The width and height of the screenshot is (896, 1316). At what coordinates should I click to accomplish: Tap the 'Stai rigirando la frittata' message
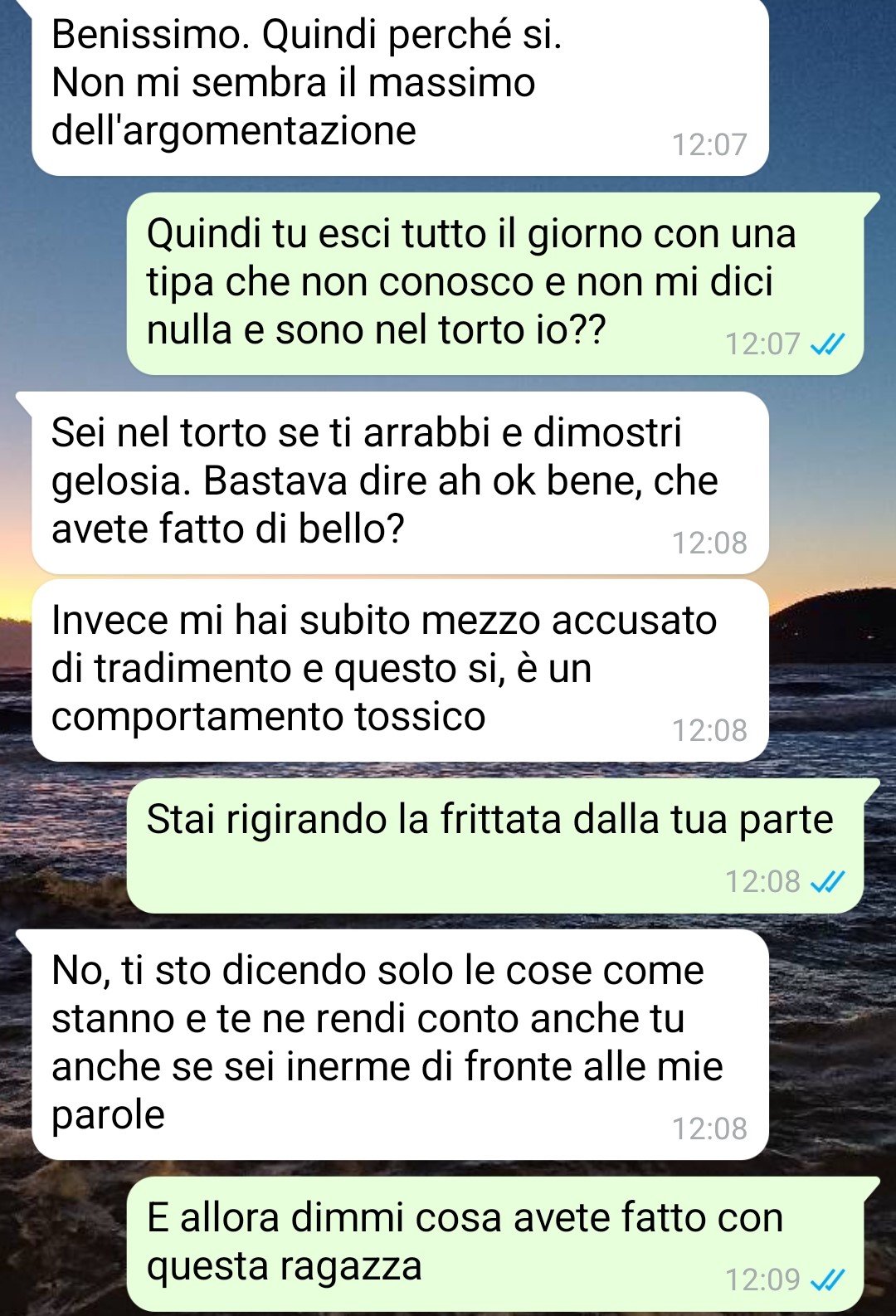[495, 846]
